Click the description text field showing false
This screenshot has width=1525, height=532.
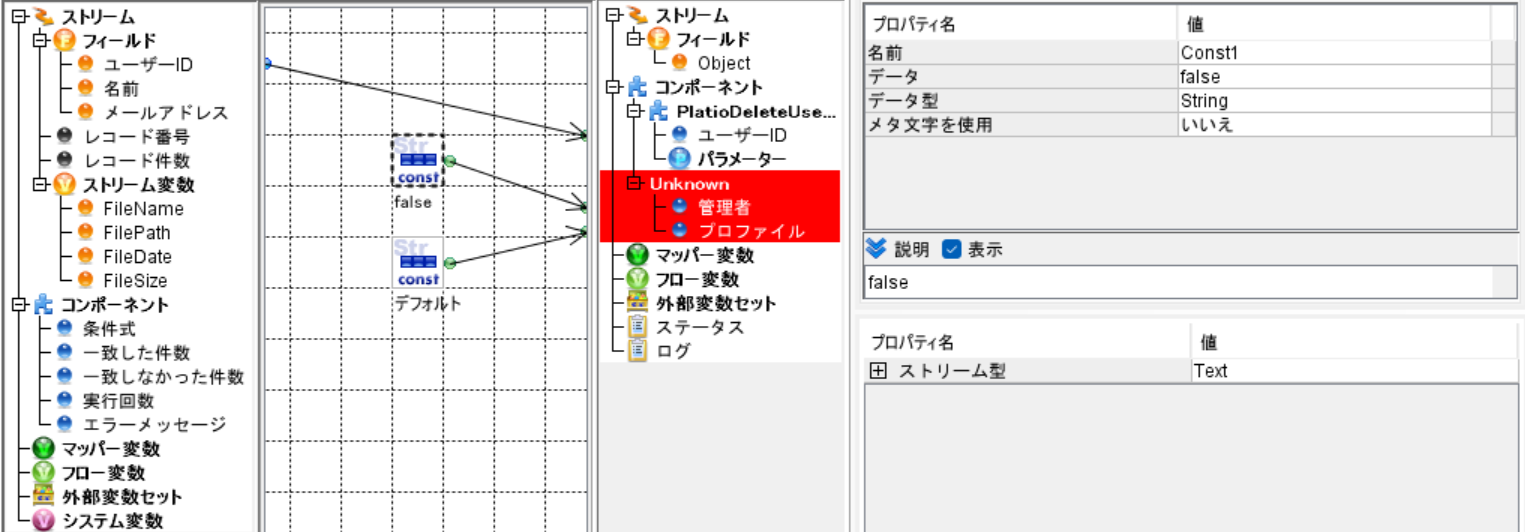tap(1178, 283)
